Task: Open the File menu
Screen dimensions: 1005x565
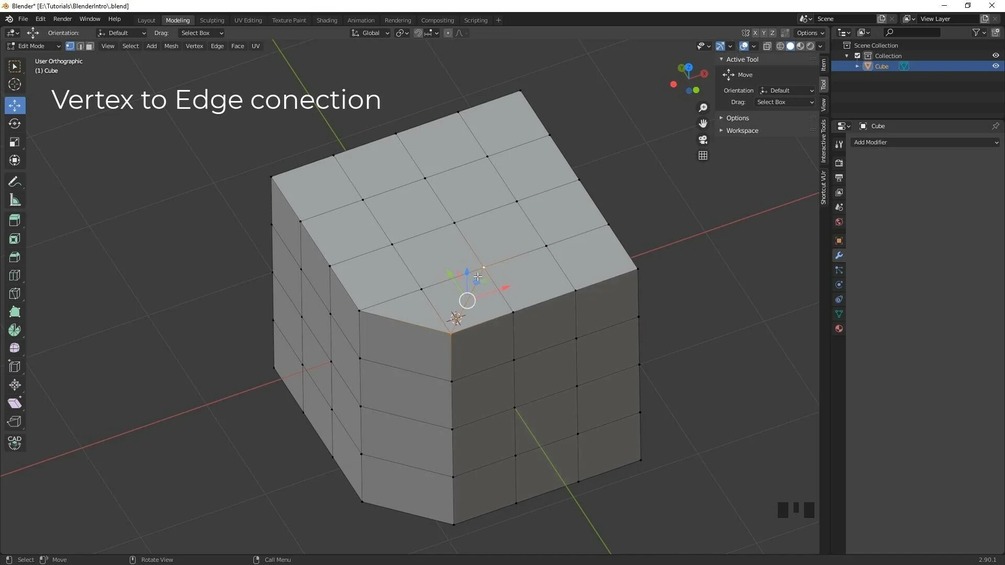Action: 23,19
